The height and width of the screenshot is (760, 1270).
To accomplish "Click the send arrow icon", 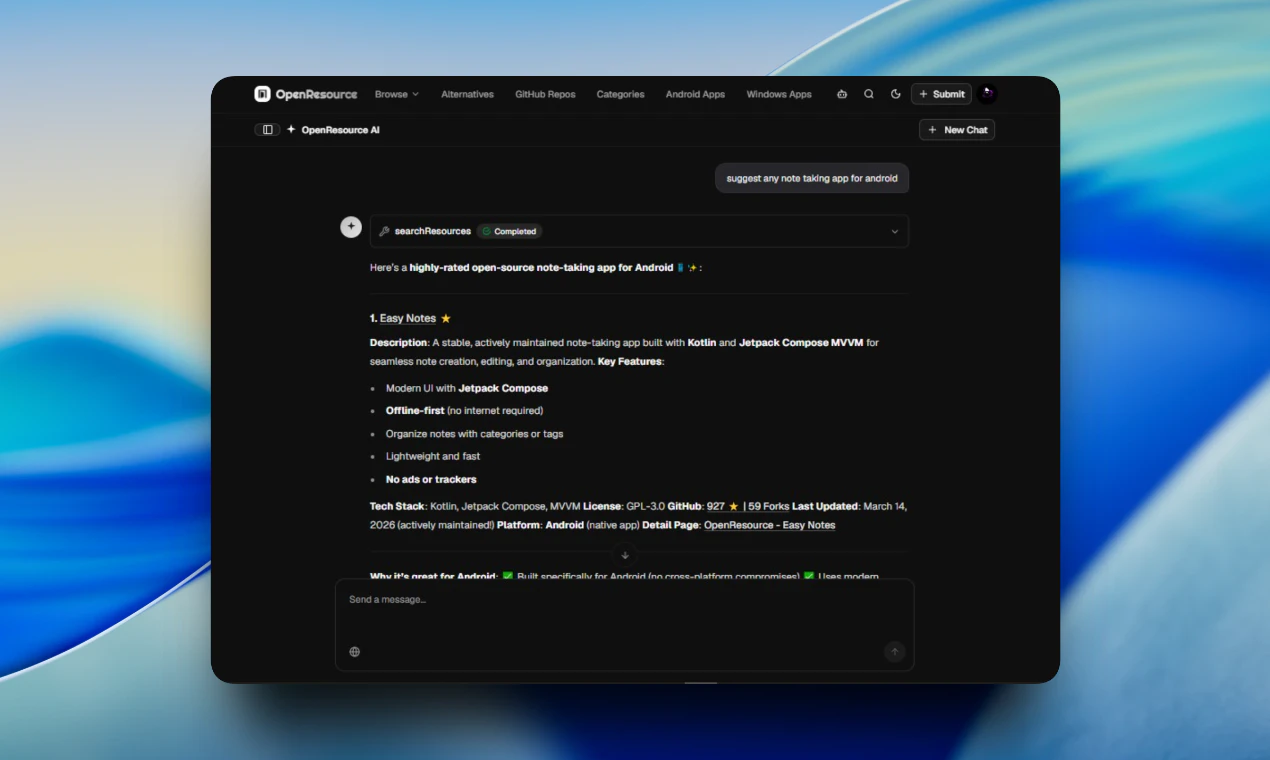I will click(894, 651).
